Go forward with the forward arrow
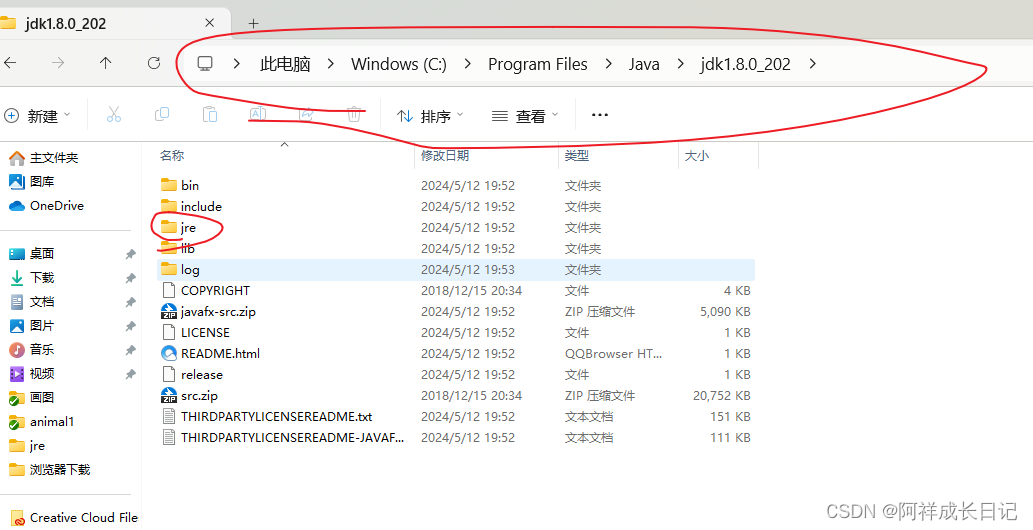This screenshot has width=1033, height=530. click(59, 63)
